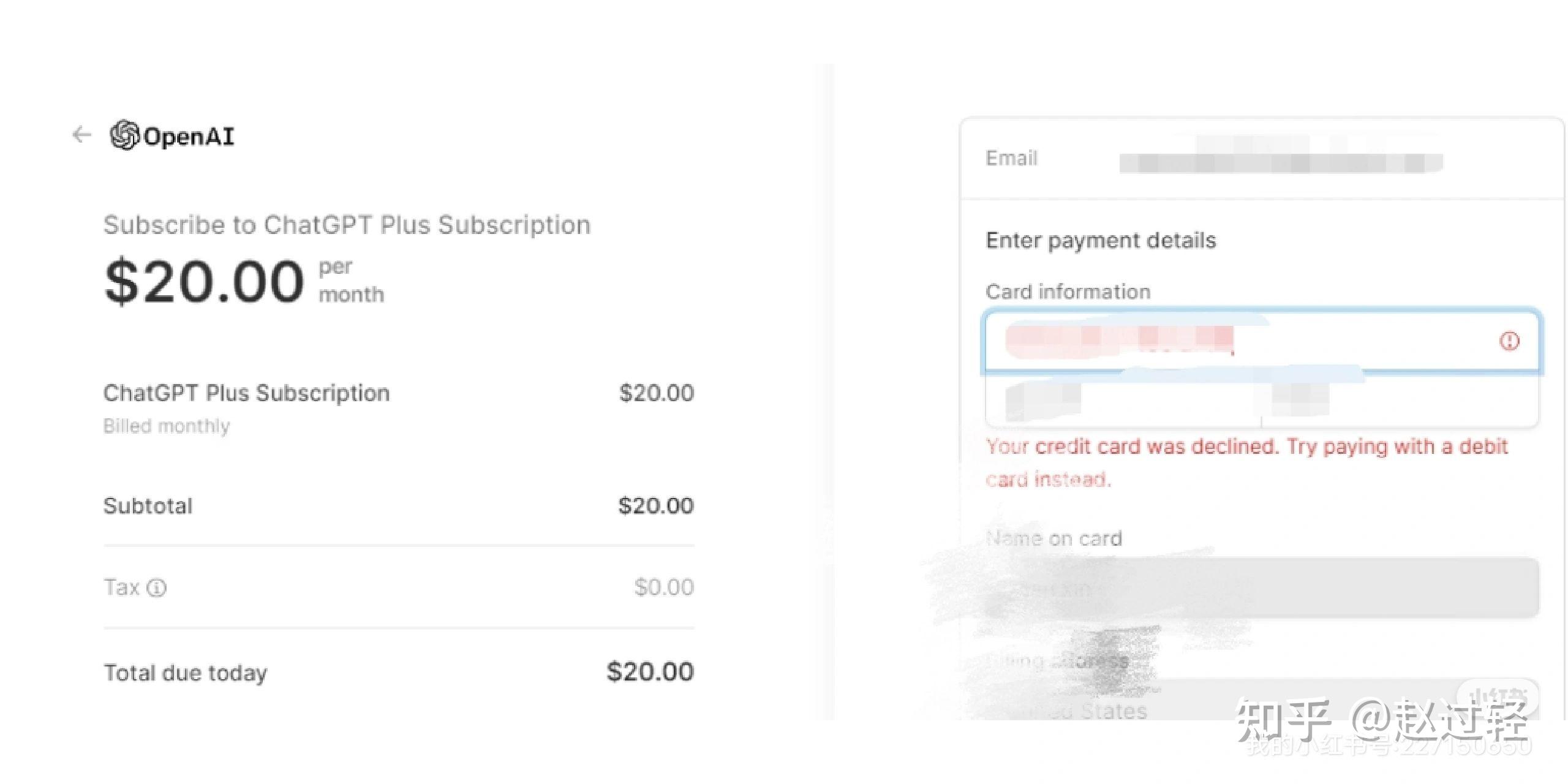Focus the Name on card input box

(1262, 588)
